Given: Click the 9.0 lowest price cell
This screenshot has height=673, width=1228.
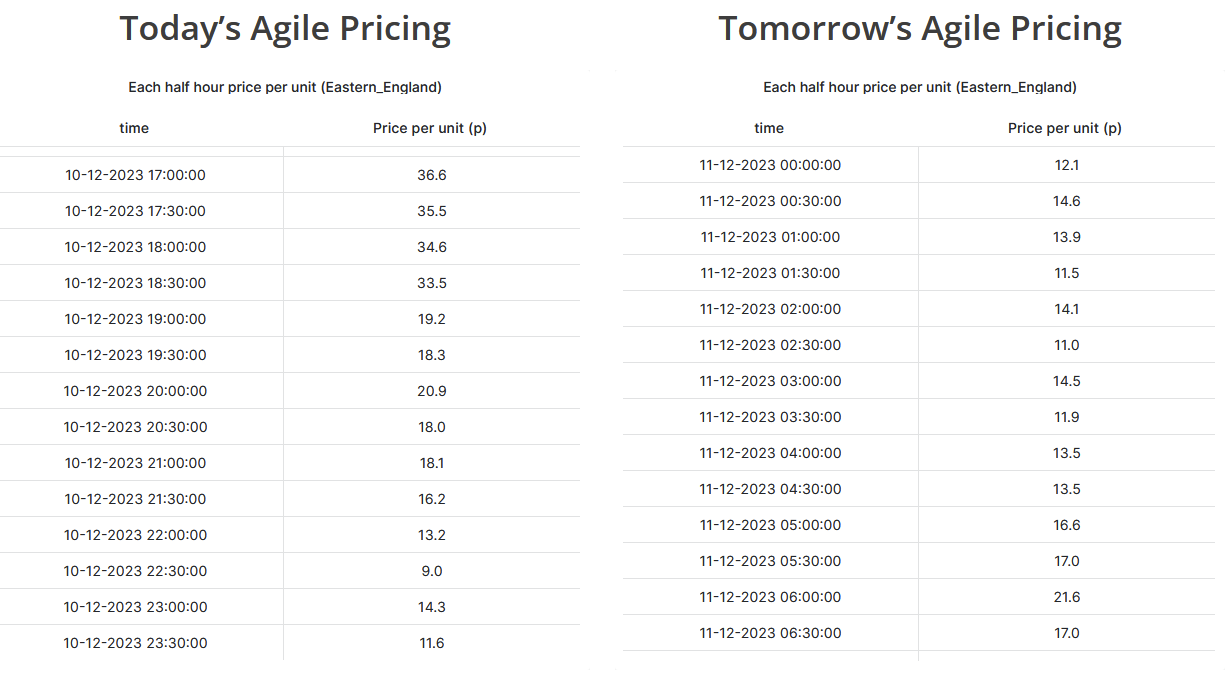Looking at the screenshot, I should pos(432,571).
